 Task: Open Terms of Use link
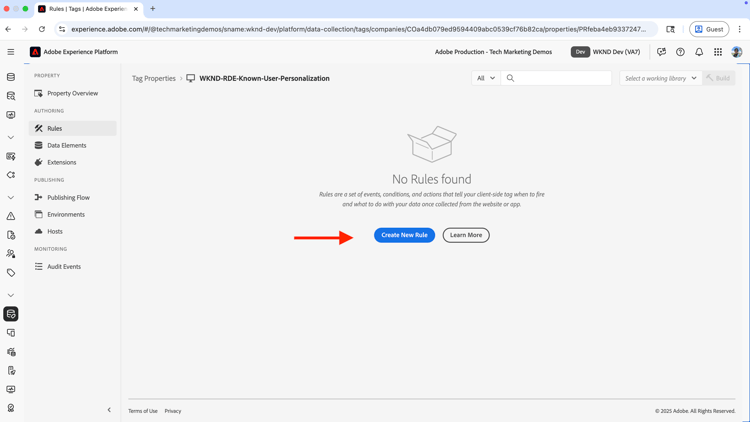143,411
